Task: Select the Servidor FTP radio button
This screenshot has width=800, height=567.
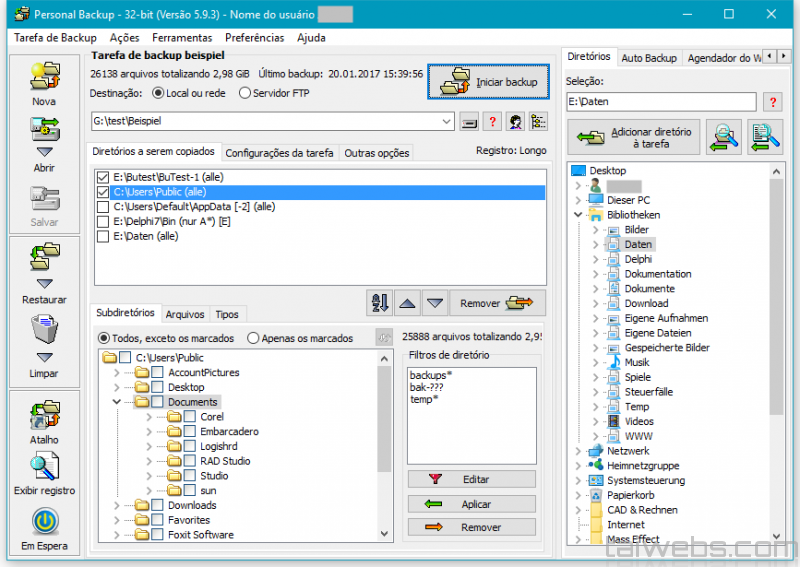Action: pos(245,93)
